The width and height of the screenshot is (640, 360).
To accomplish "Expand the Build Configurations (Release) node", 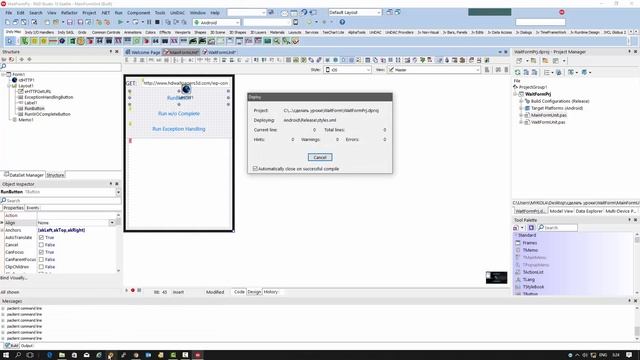I will point(521,101).
